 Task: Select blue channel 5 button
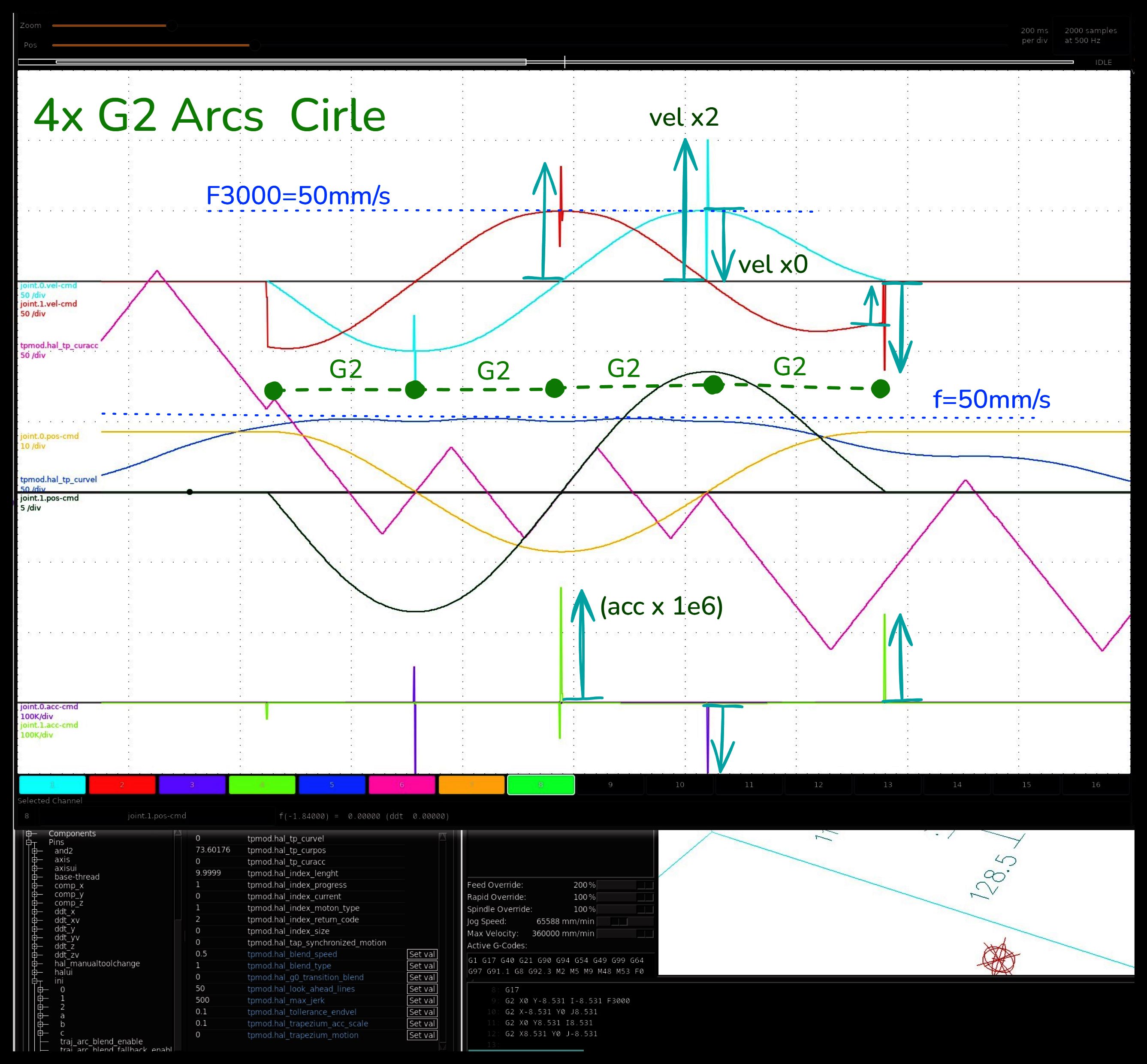[332, 785]
